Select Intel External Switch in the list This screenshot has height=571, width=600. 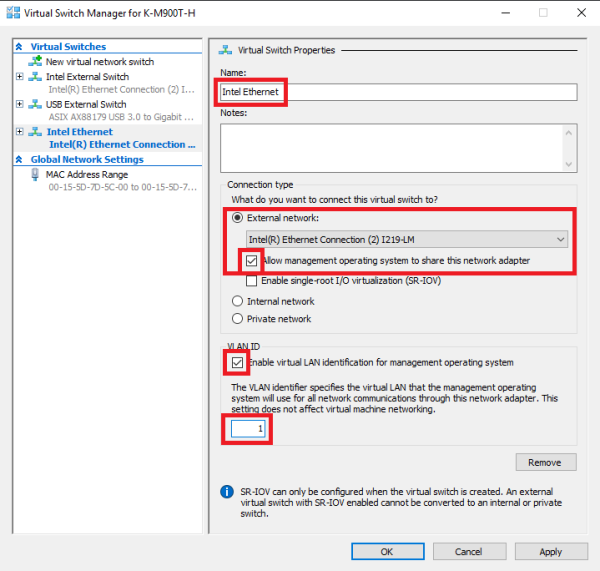point(87,77)
